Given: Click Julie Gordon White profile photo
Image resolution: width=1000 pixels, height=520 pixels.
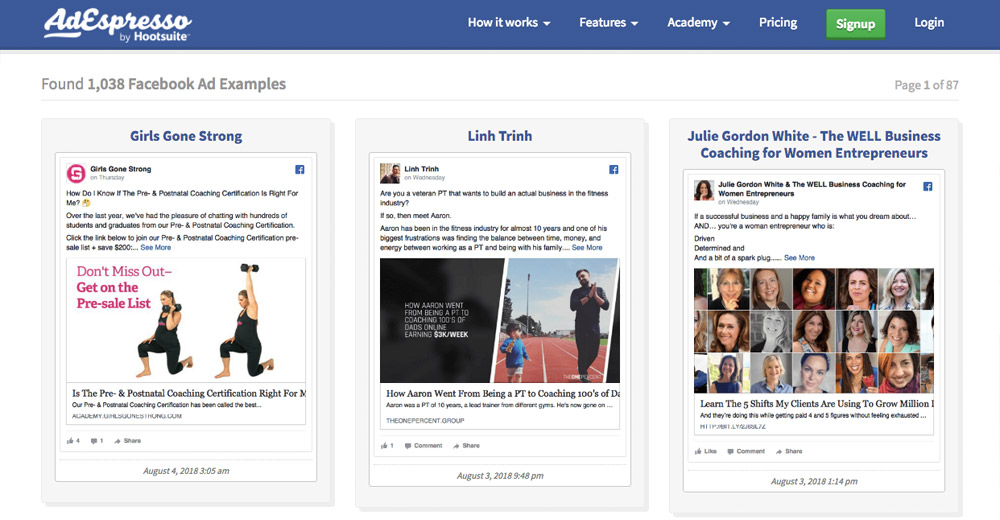Looking at the screenshot, I should pyautogui.click(x=703, y=189).
